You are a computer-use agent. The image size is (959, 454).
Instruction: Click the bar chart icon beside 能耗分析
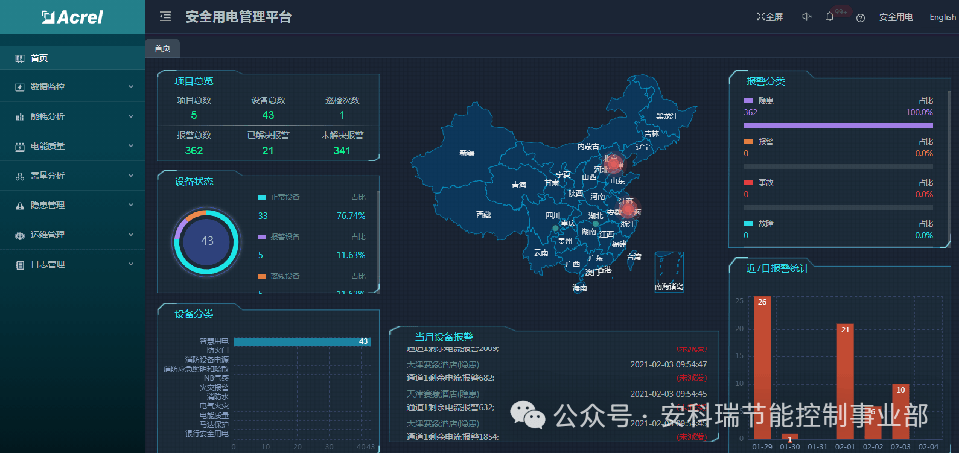click(x=20, y=116)
